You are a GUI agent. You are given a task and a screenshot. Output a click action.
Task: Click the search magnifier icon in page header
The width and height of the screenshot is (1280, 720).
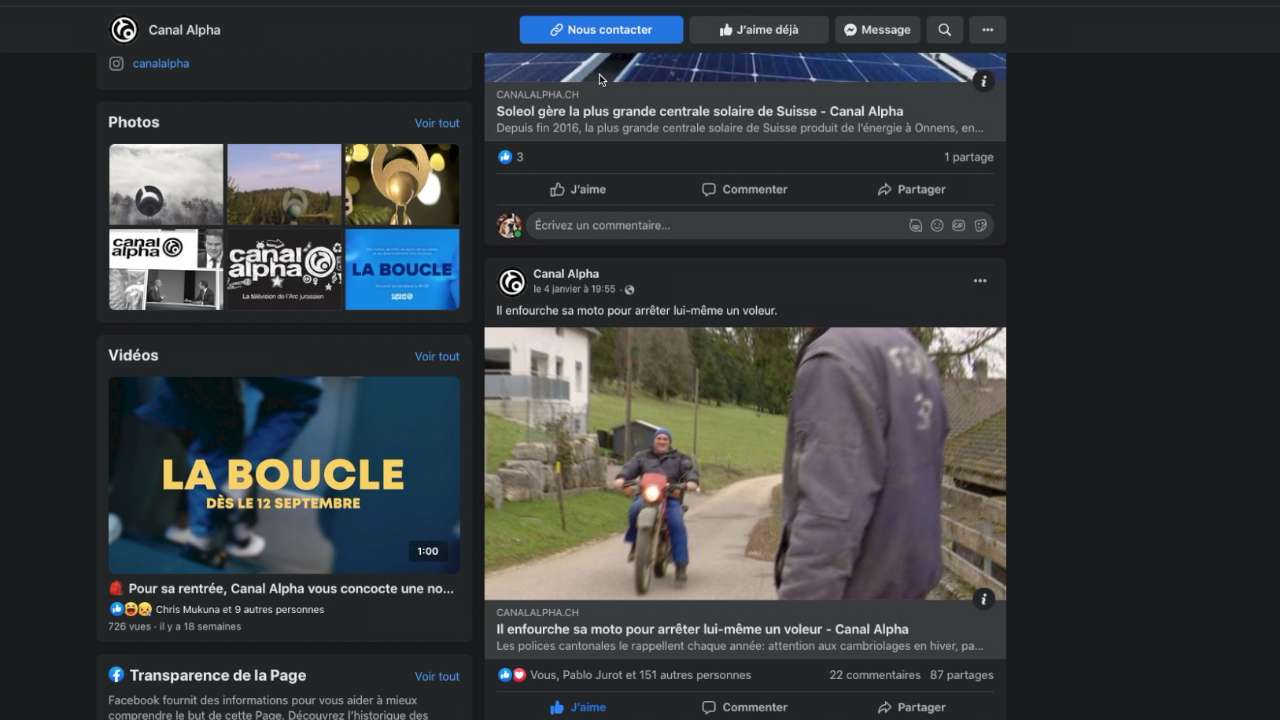click(x=944, y=30)
